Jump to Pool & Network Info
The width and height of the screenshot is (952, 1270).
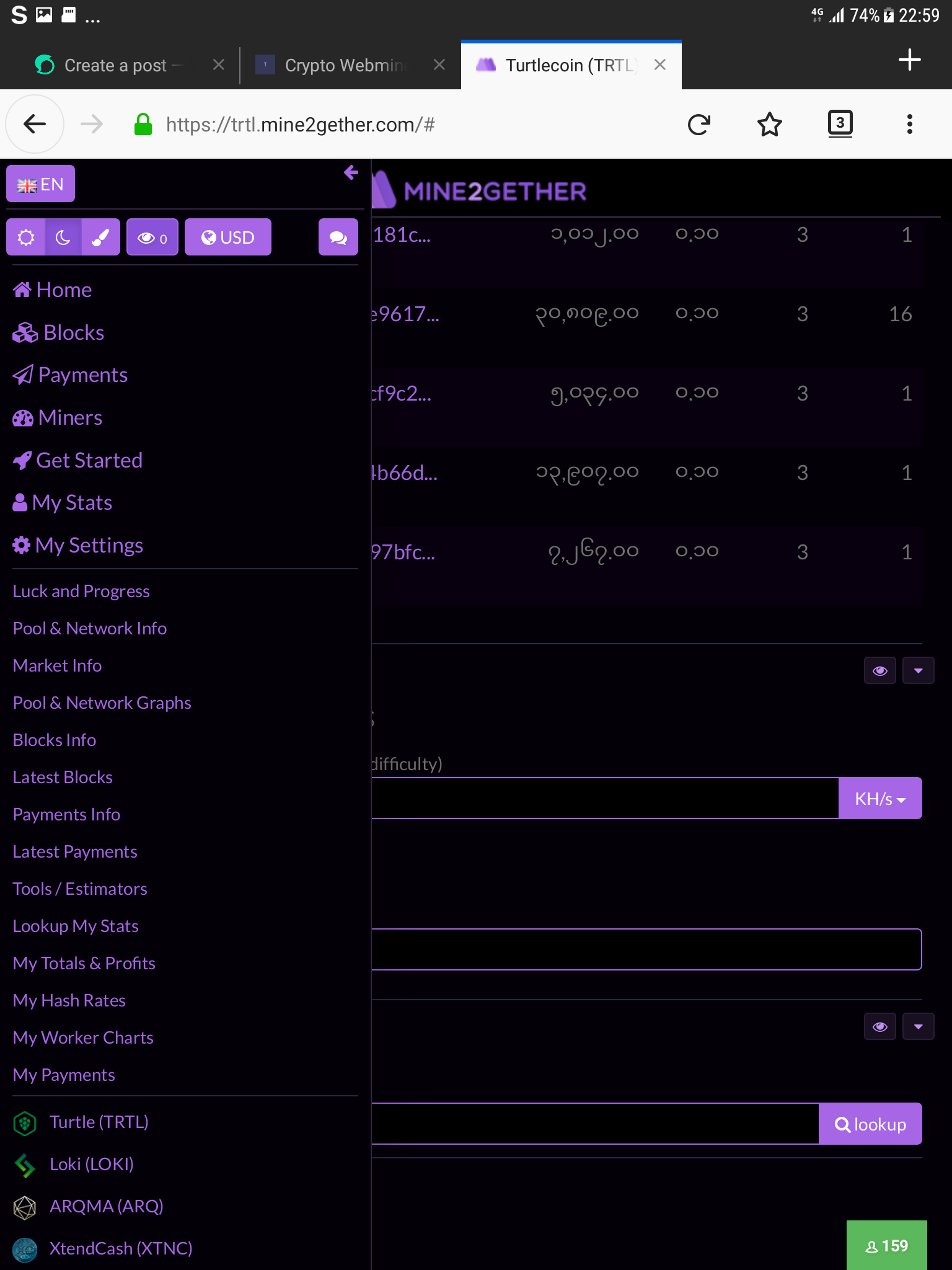[x=90, y=628]
